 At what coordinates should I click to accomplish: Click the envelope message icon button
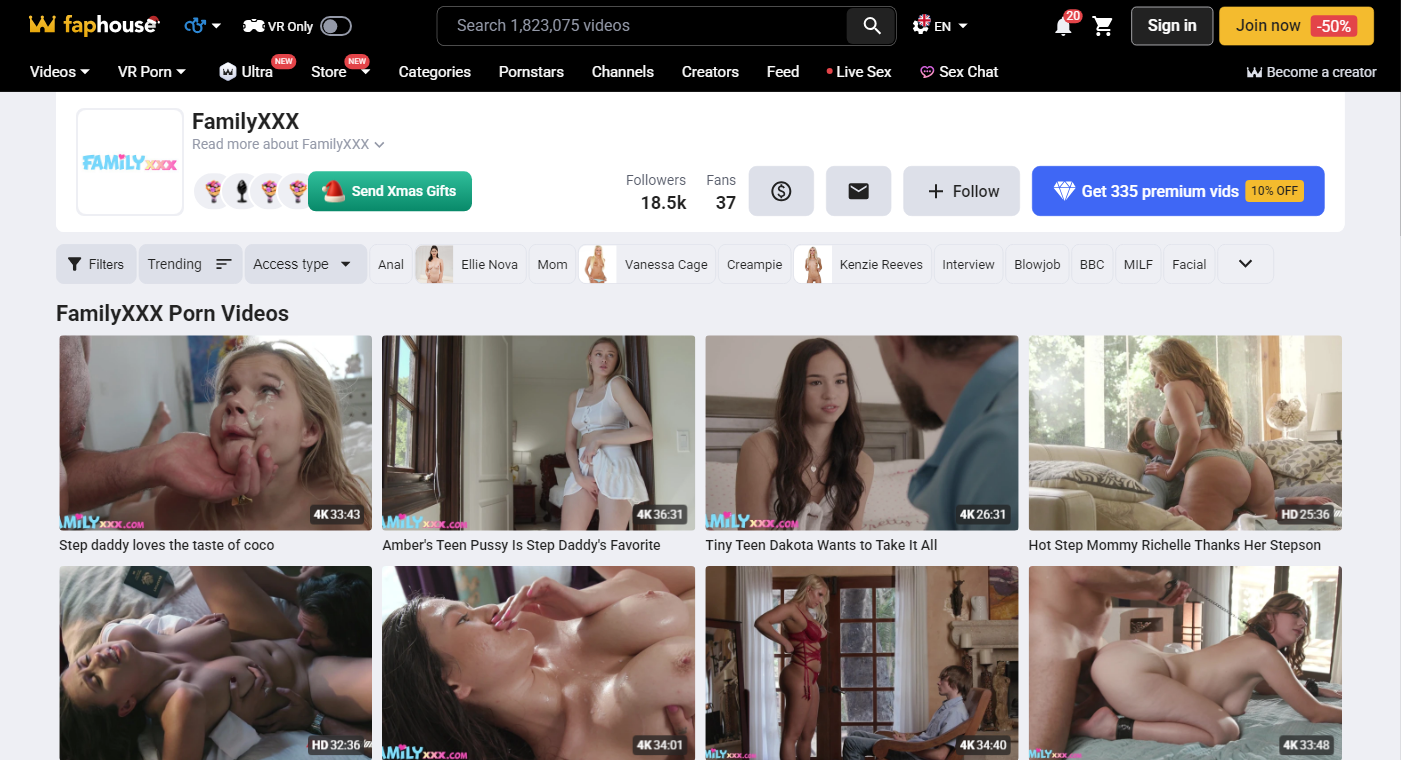coord(858,191)
